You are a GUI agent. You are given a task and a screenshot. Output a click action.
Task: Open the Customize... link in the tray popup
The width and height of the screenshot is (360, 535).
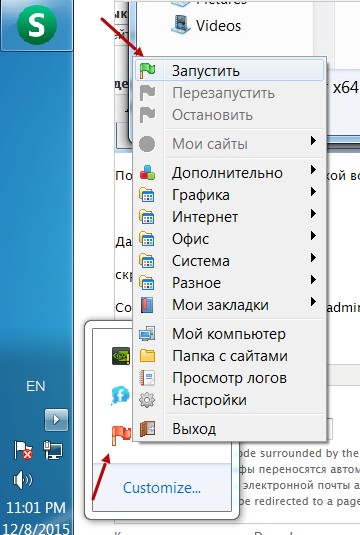click(x=162, y=488)
